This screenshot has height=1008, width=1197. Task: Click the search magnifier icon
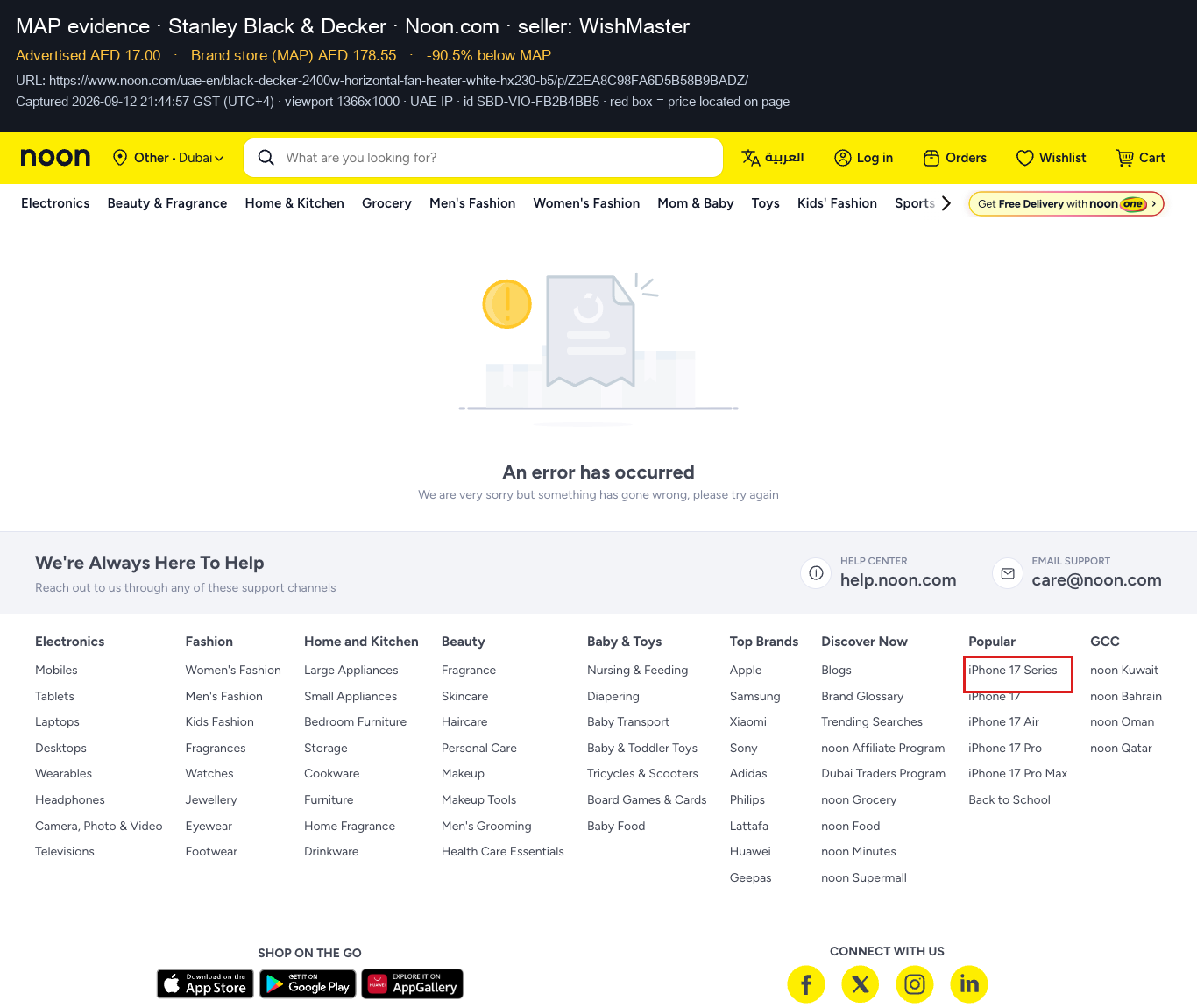tap(266, 158)
